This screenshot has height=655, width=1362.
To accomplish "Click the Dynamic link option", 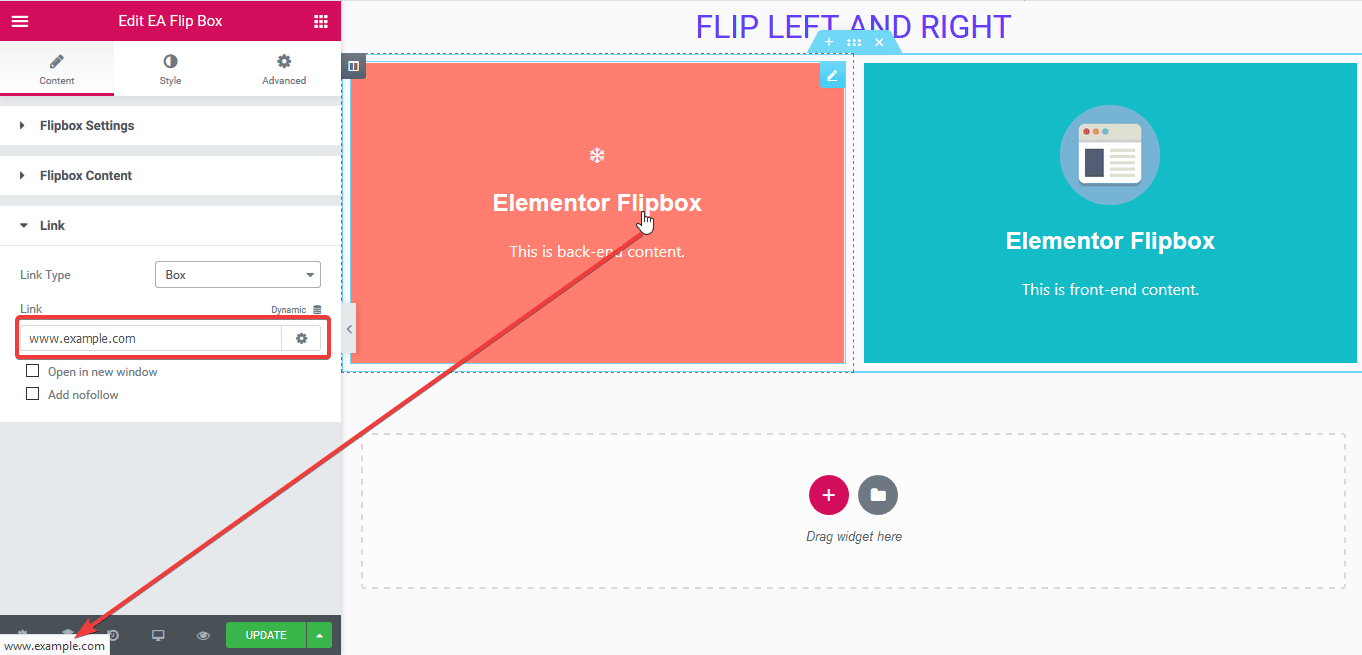I will coord(288,310).
